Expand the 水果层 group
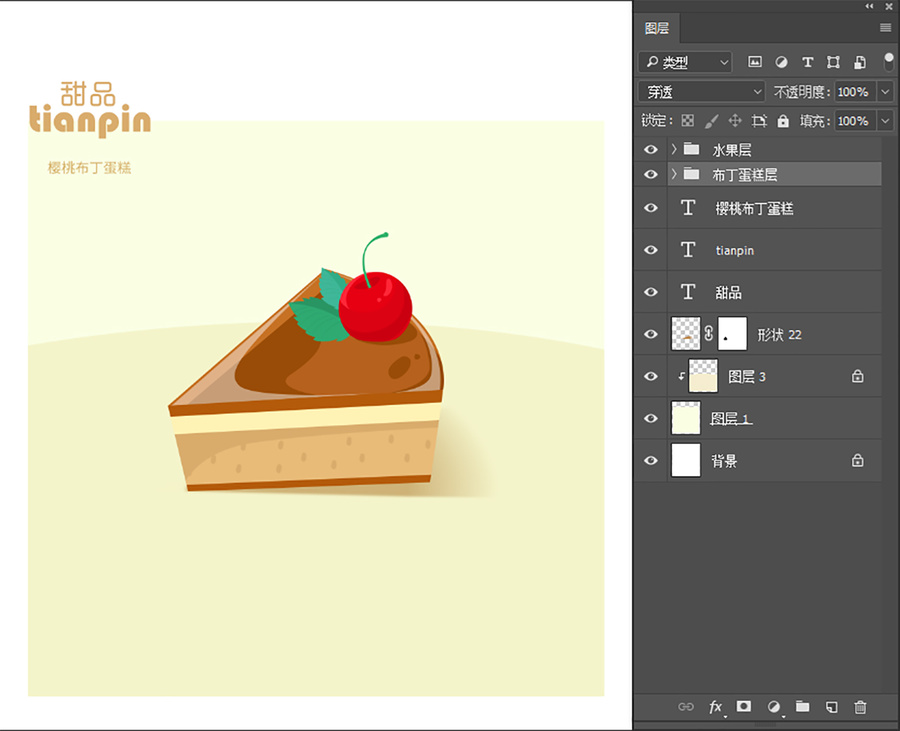Viewport: 900px width, 731px height. (674, 149)
